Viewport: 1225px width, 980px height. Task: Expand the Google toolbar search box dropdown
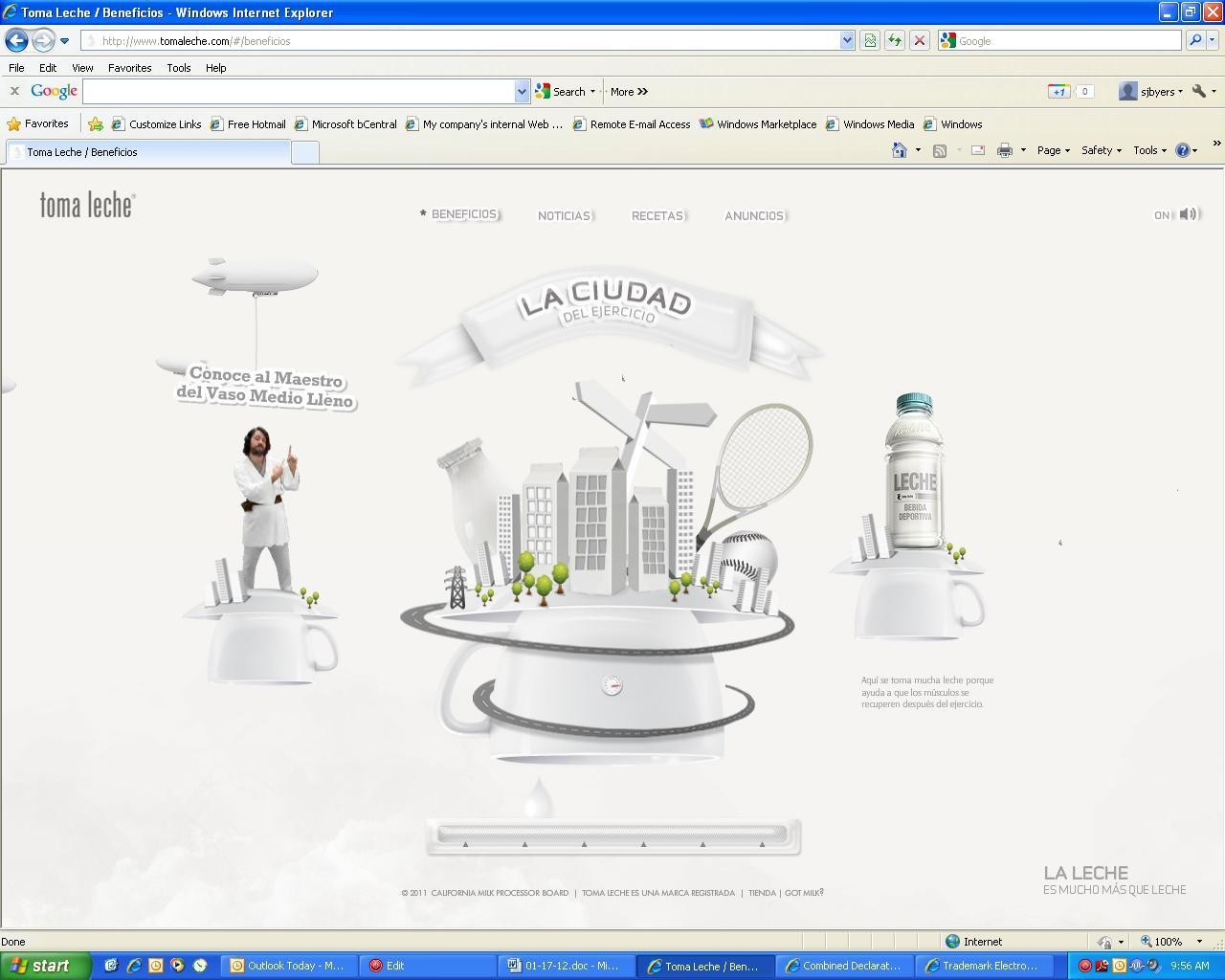(x=522, y=91)
